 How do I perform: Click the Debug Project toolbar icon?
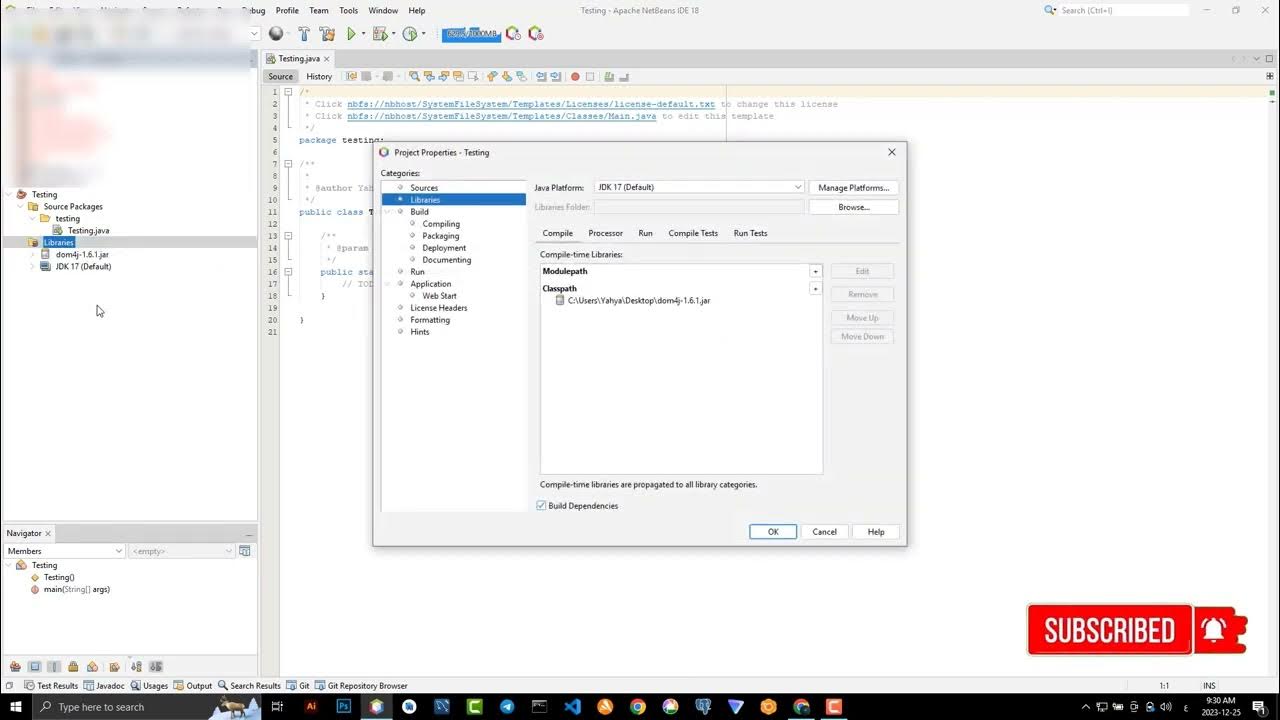click(379, 34)
